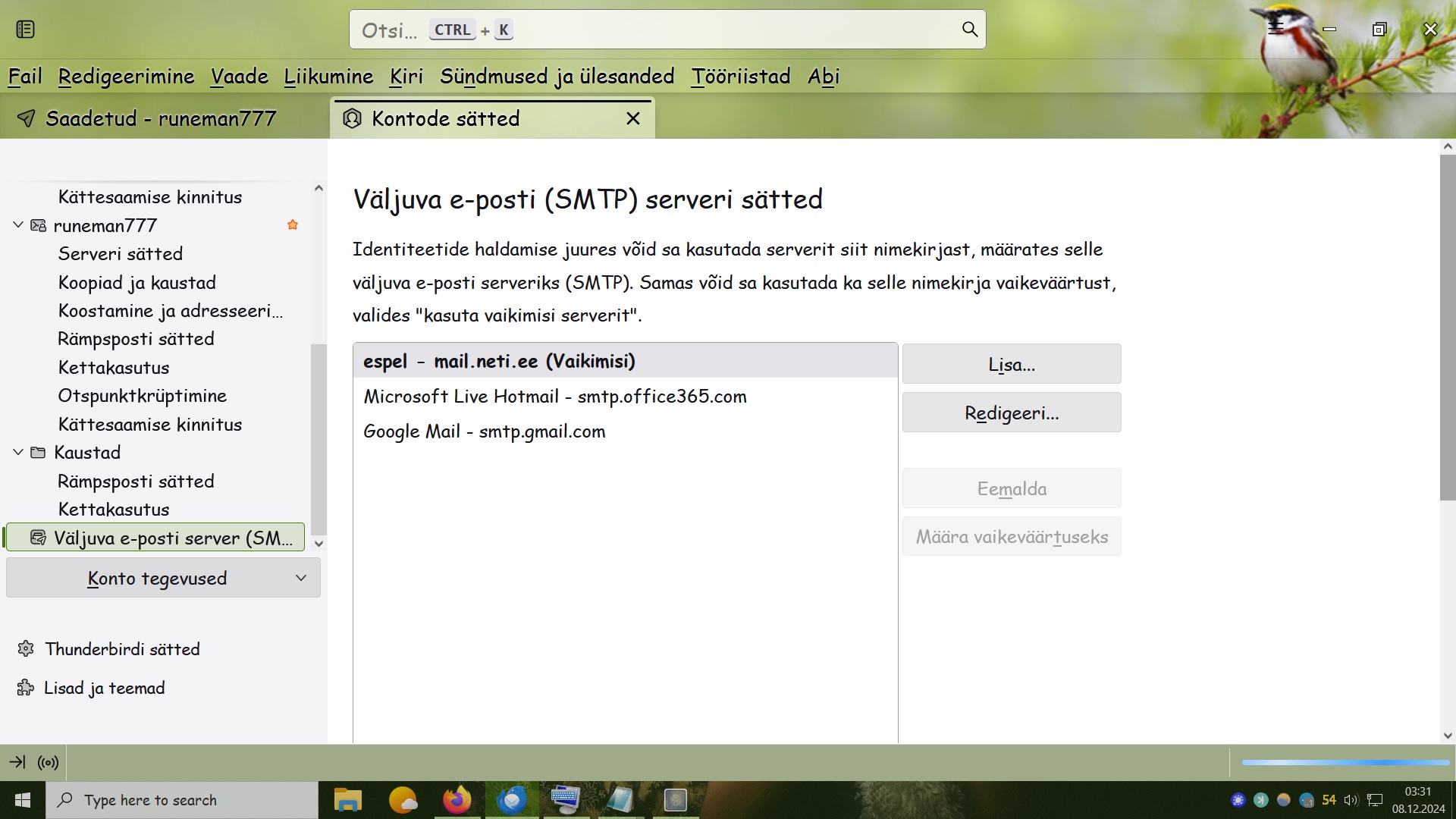
Task: Open the notepad-like app on taskbar
Action: pos(620,800)
